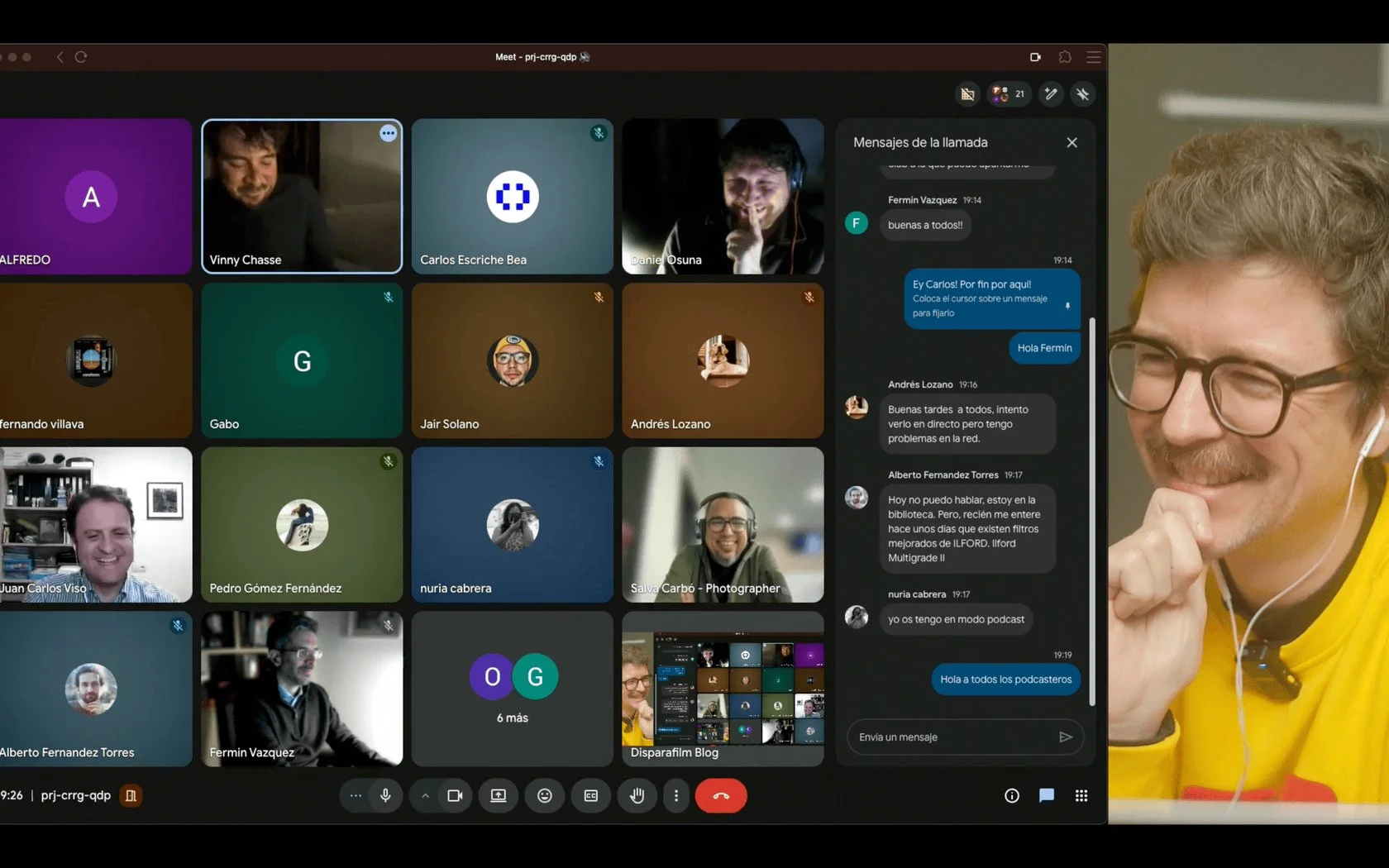Close the Mensajes de la llamada panel
Image resolution: width=1389 pixels, height=868 pixels.
pos(1072,142)
